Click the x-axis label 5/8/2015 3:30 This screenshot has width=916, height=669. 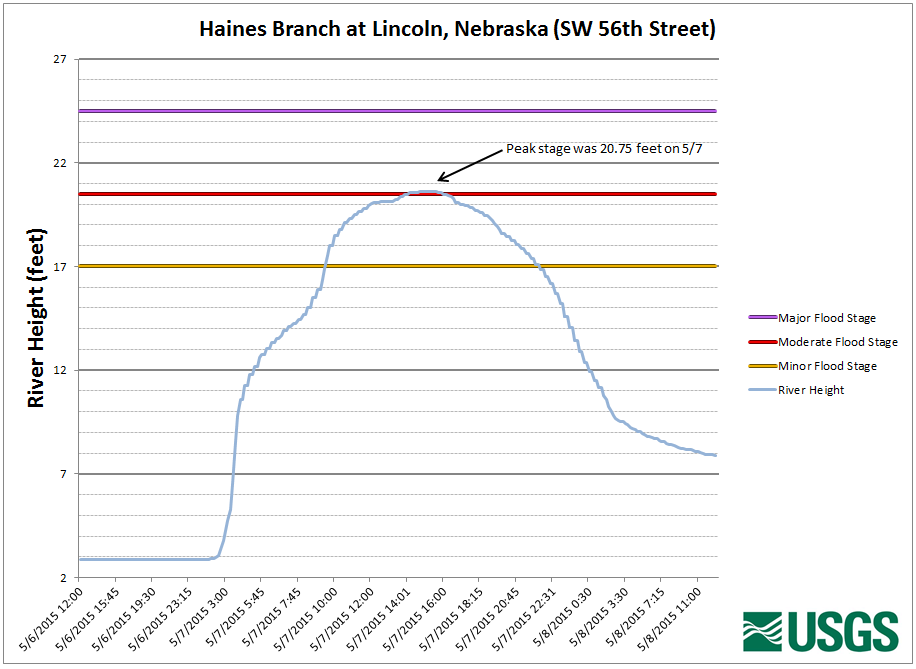(598, 618)
